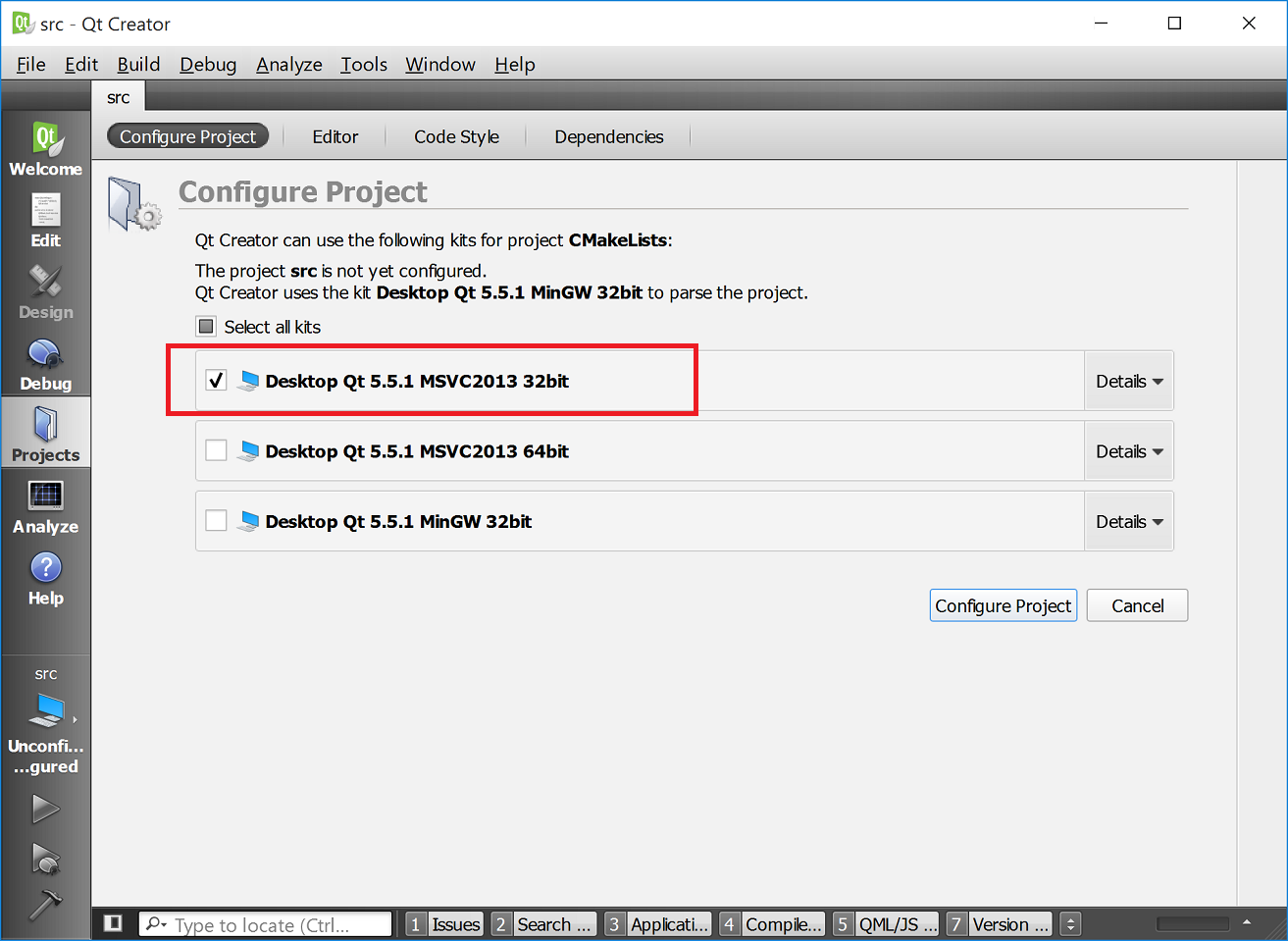Check Desktop Qt 5.5.1 MSVC2013 64bit kit
1288x941 pixels.
pyautogui.click(x=216, y=450)
